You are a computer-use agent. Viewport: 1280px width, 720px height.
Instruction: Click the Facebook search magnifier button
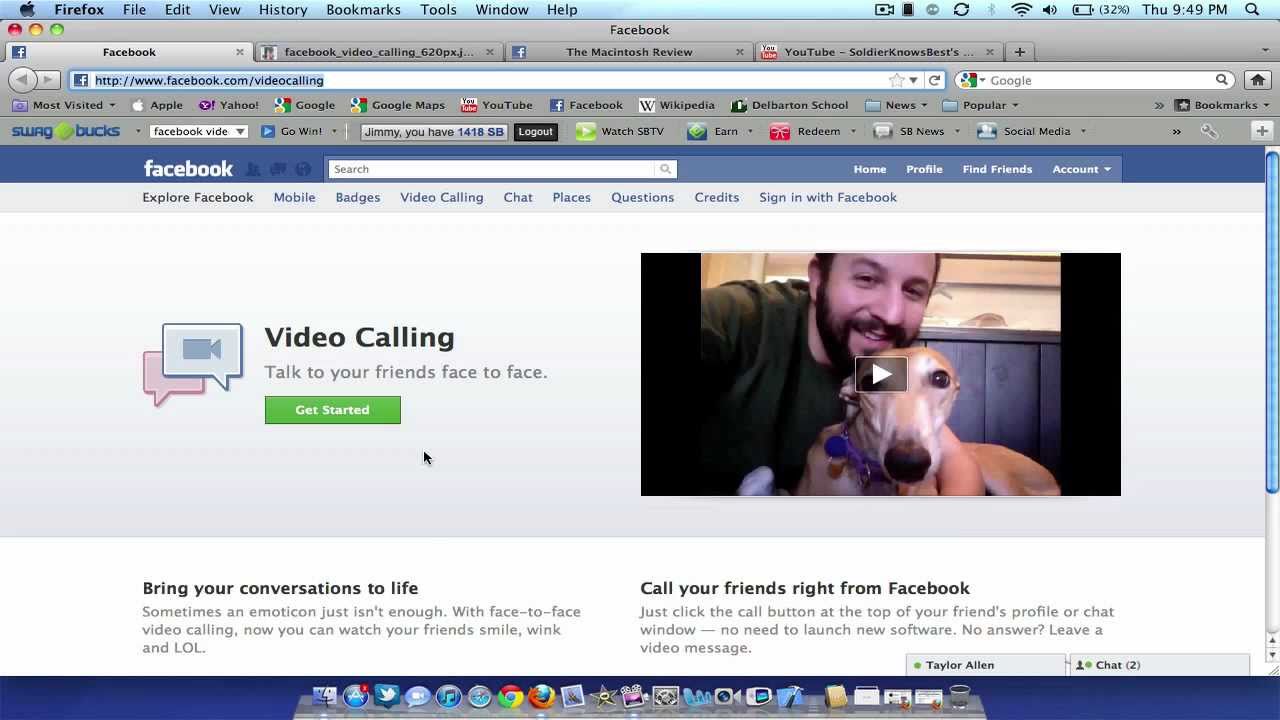(x=665, y=169)
